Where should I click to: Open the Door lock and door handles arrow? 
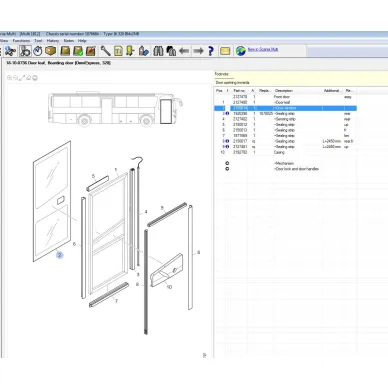click(x=227, y=169)
